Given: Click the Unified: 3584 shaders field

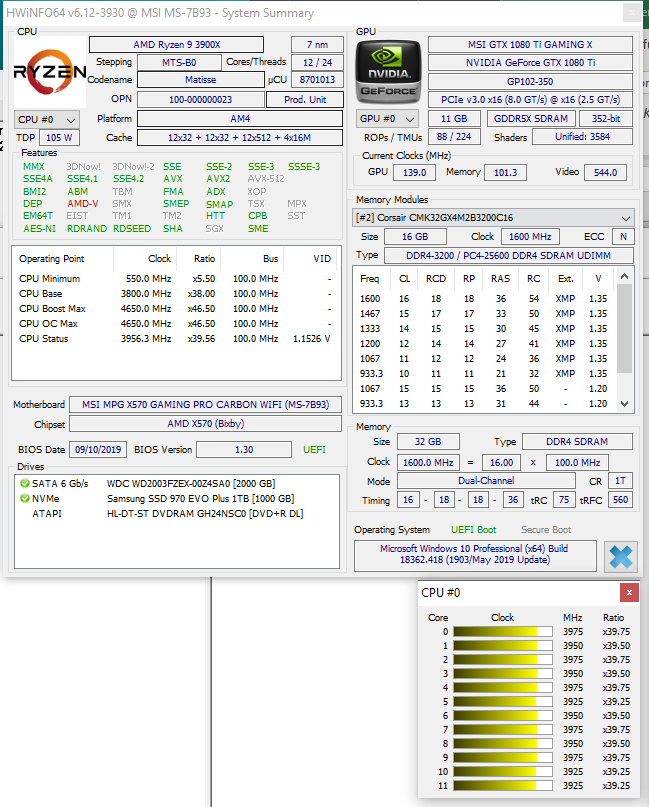Looking at the screenshot, I should 582,137.
